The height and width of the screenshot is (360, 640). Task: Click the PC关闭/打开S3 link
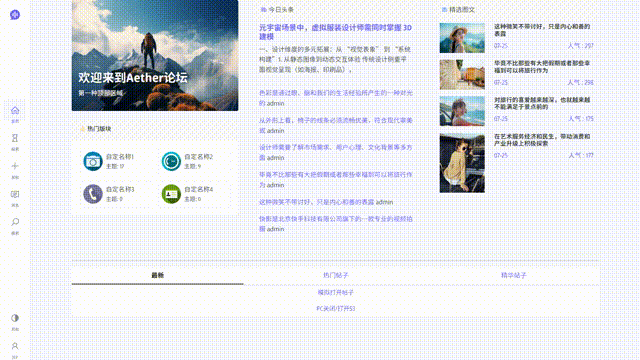(336, 309)
